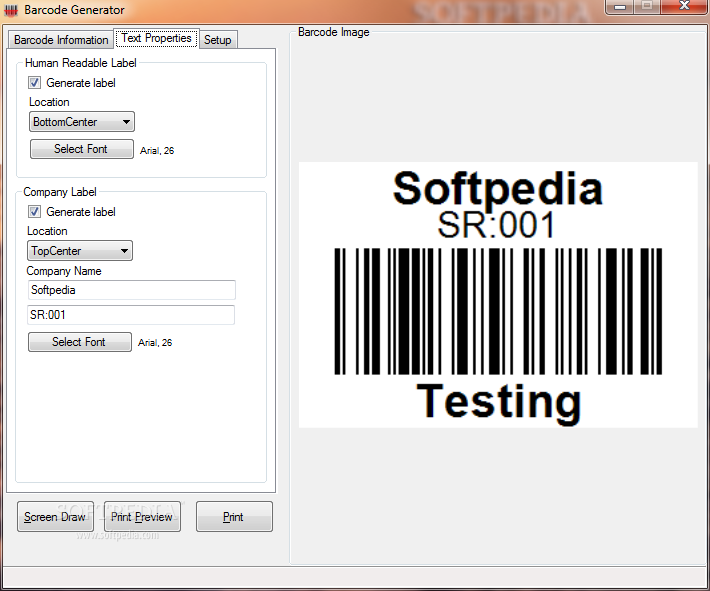Switch to the Barcode Information tab

61,40
